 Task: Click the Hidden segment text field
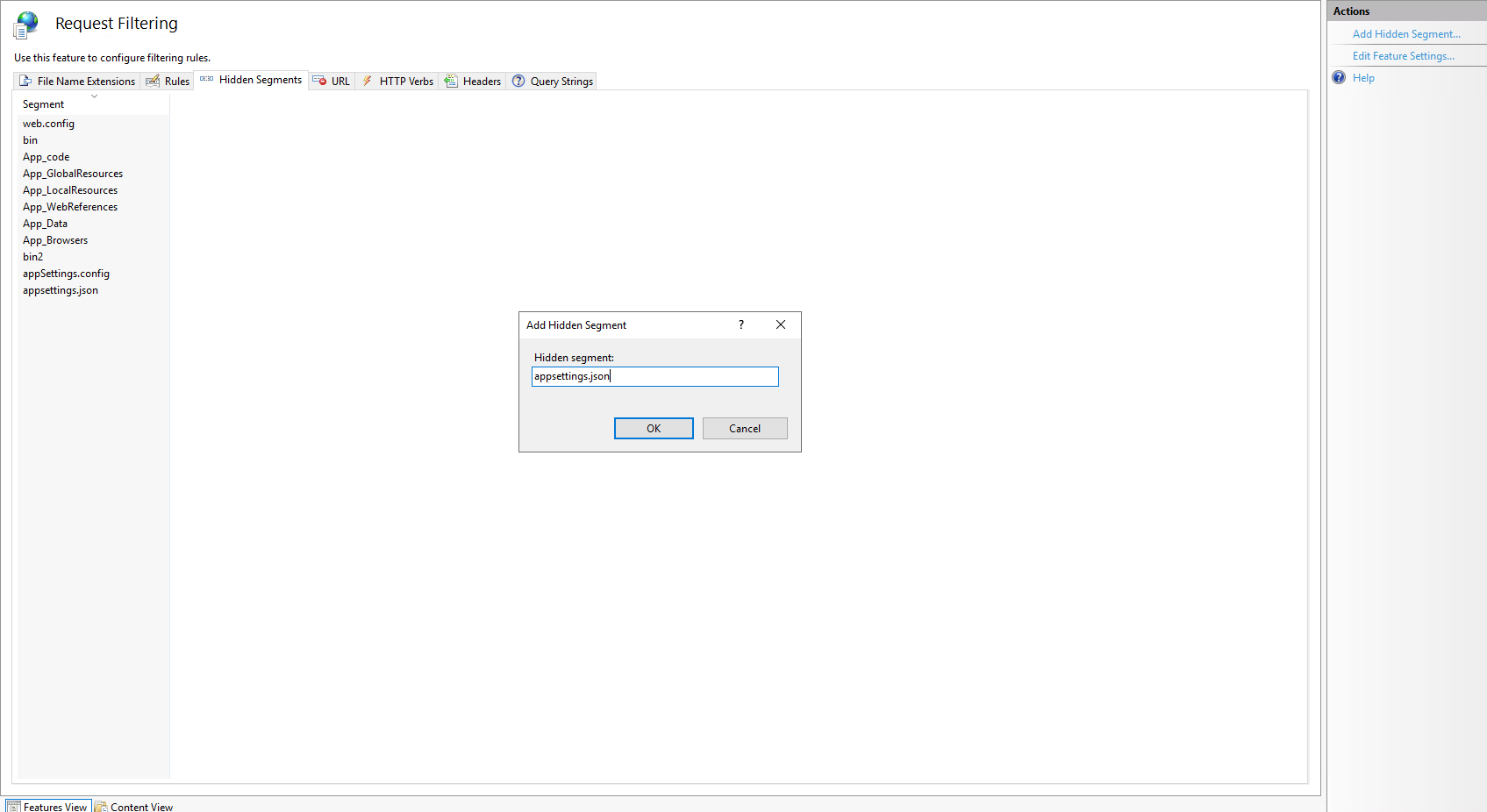[654, 376]
